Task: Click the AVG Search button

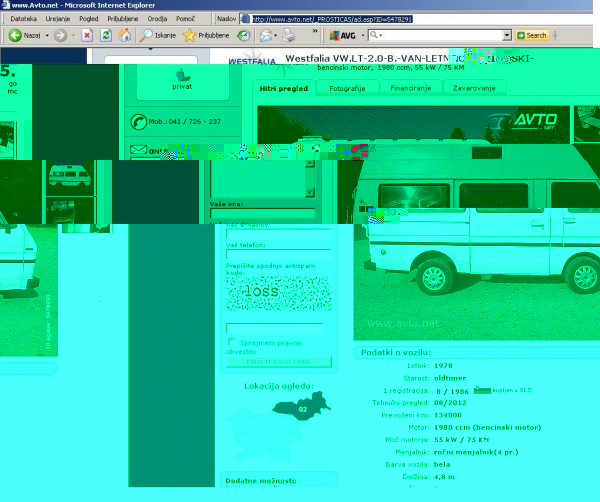Action: click(x=532, y=35)
